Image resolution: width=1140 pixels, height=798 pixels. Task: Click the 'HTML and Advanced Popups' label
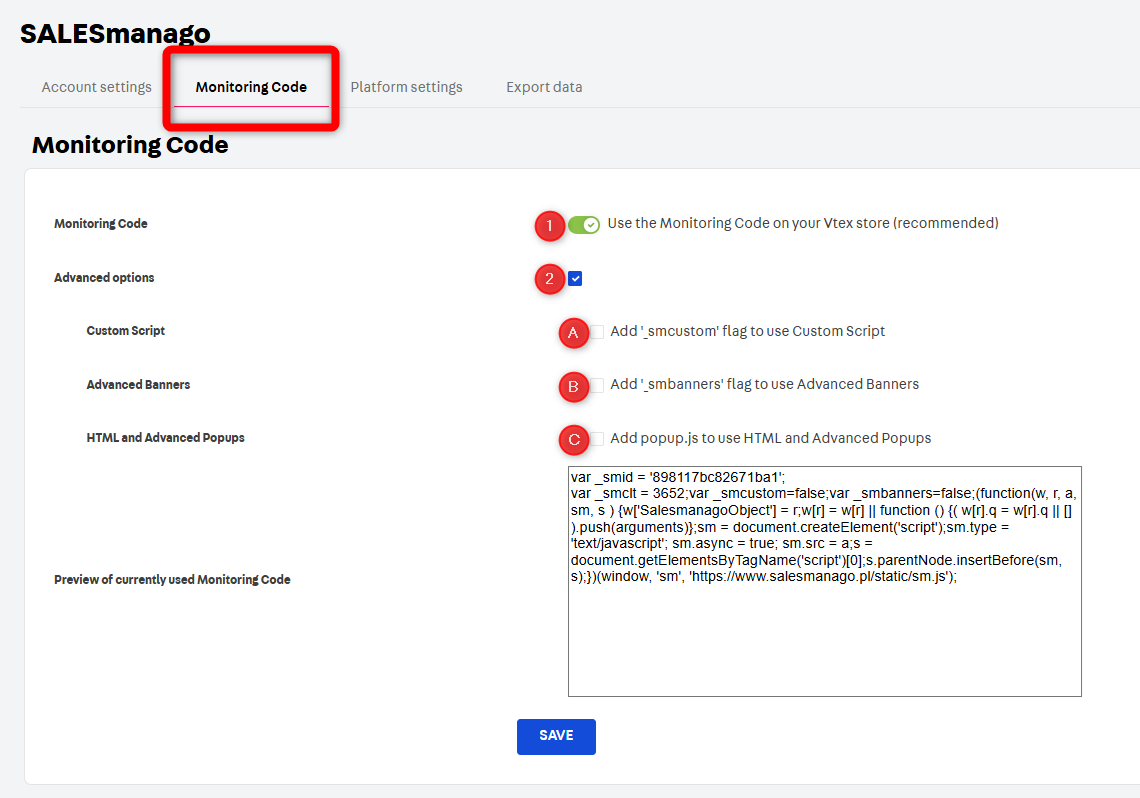click(166, 438)
